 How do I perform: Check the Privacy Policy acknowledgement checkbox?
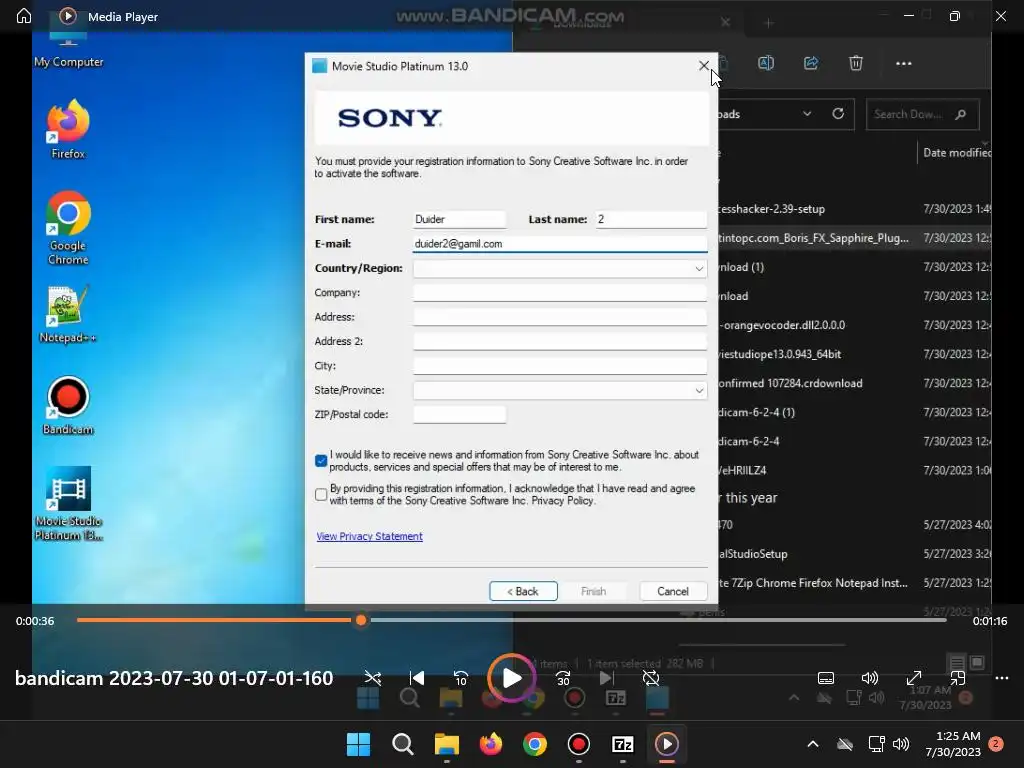click(321, 494)
